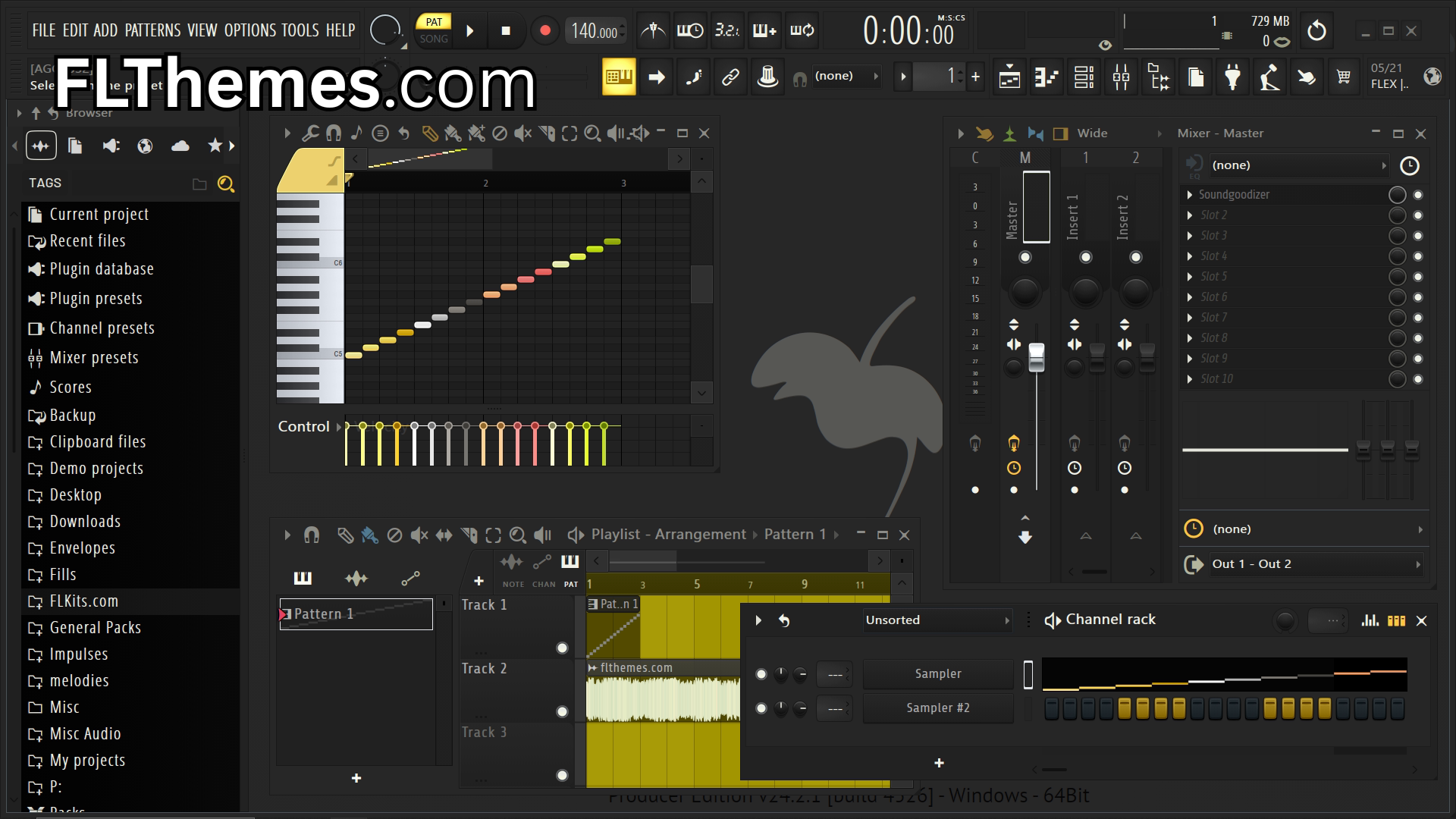This screenshot has height=819, width=1456.
Task: Click the shopping cart icon
Action: (1344, 77)
